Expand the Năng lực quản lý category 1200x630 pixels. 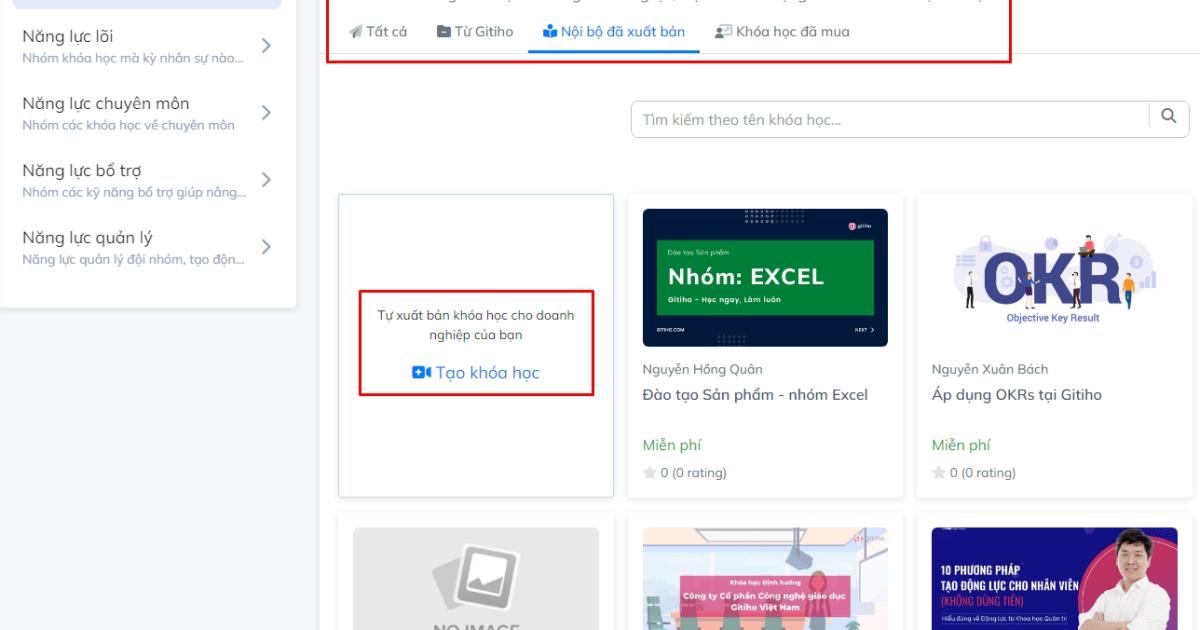pos(266,244)
